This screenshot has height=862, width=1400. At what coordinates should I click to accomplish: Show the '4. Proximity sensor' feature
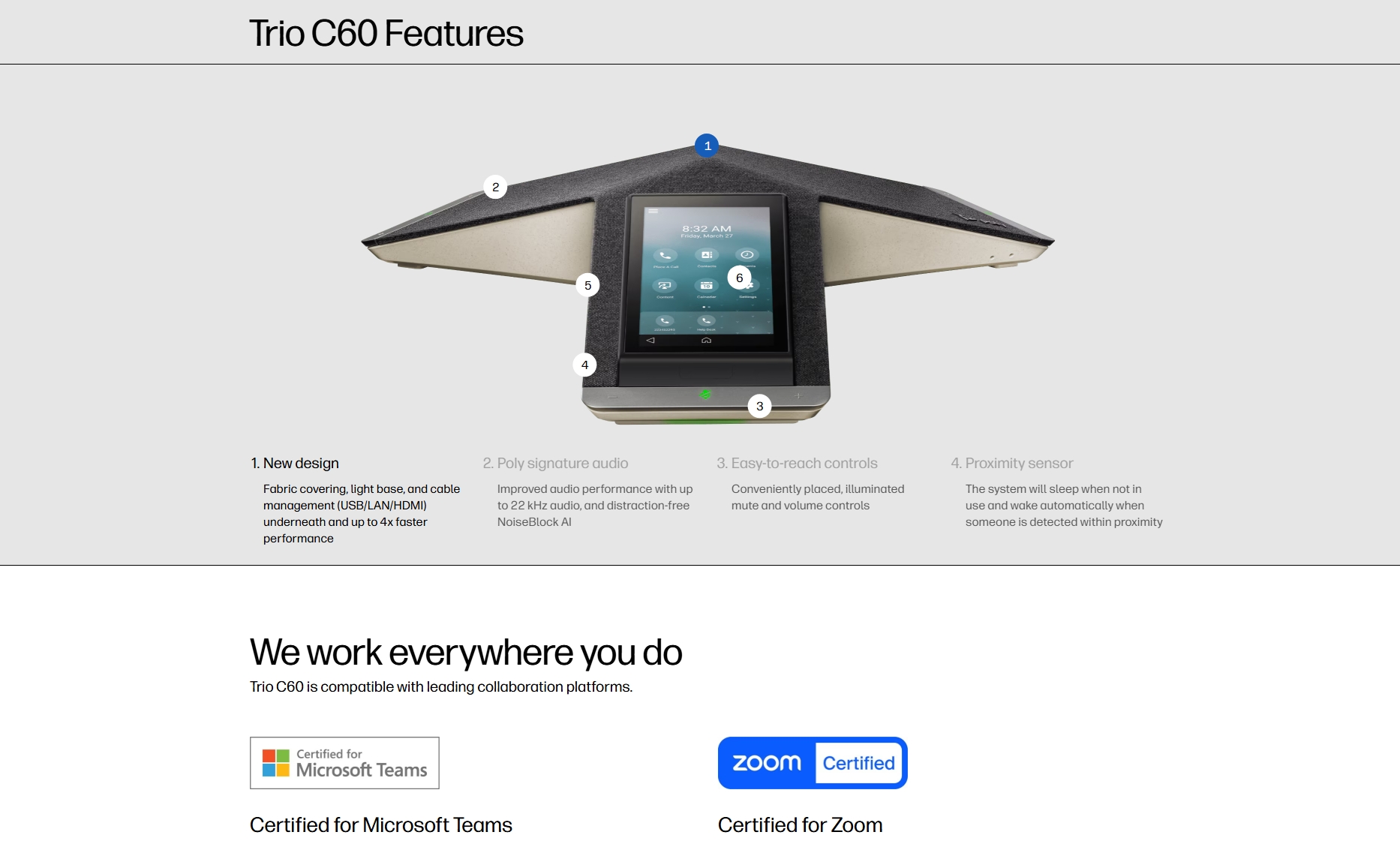1011,463
